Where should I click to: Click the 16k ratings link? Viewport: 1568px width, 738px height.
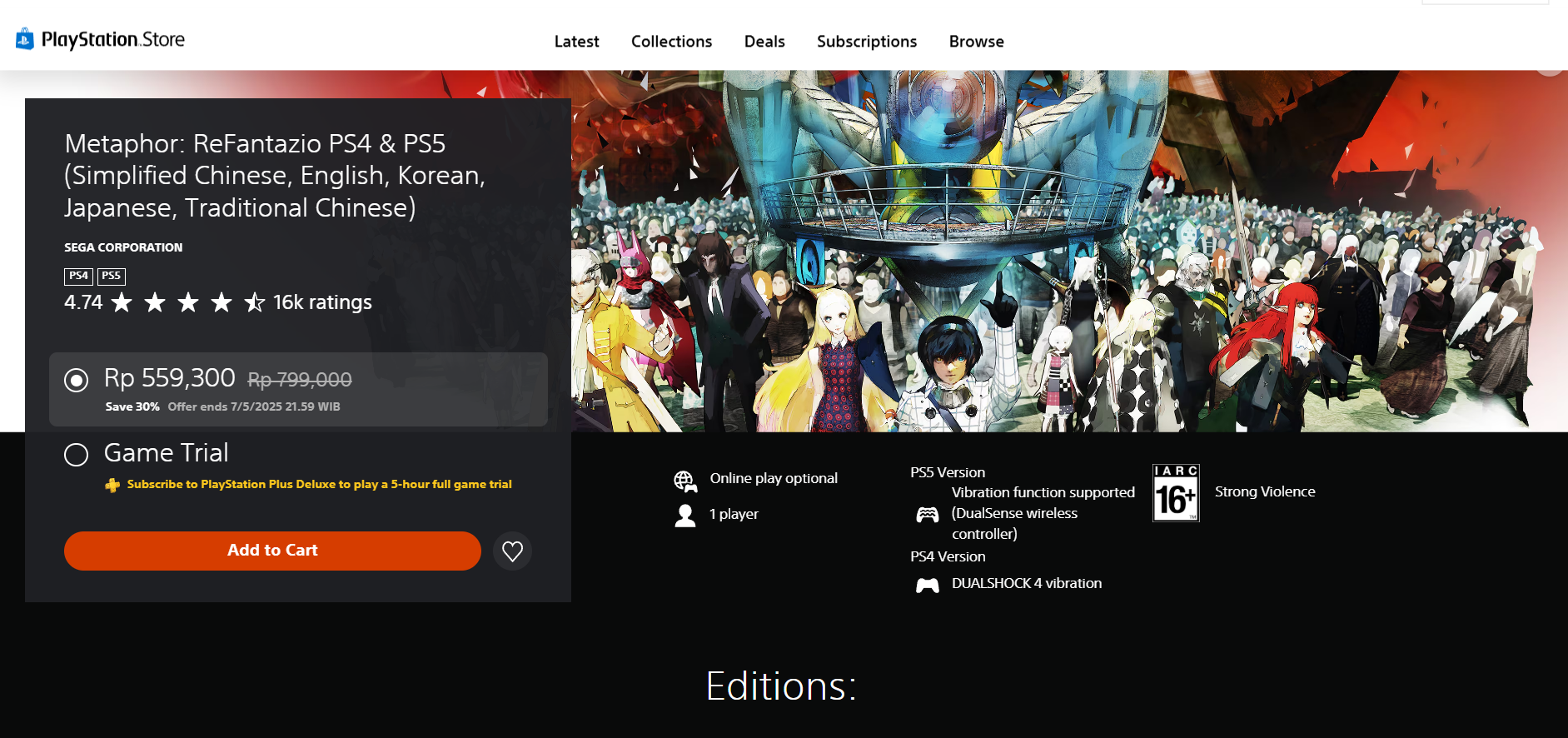click(x=322, y=302)
